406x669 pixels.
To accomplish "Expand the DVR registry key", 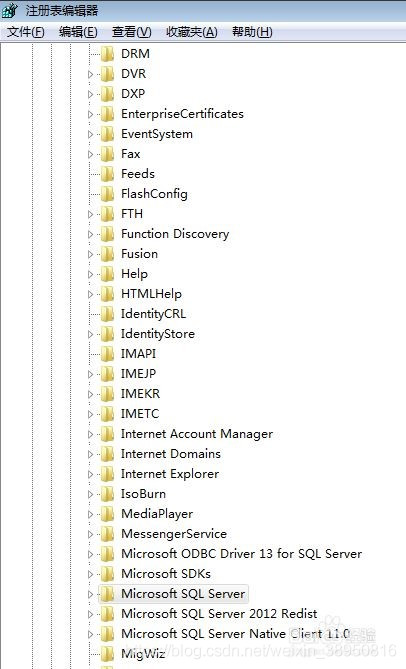I will pos(90,74).
